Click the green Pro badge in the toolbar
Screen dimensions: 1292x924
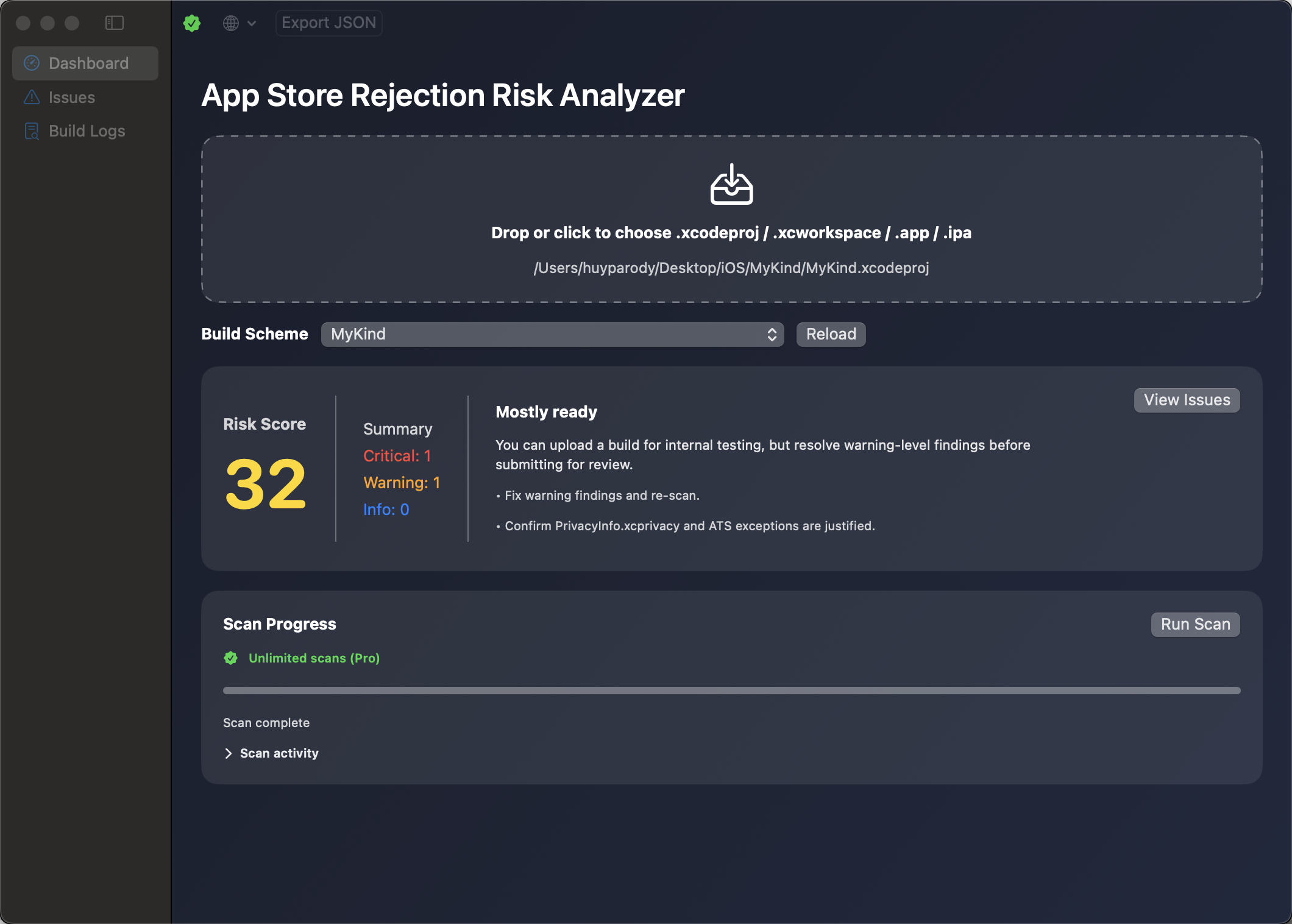[x=191, y=23]
